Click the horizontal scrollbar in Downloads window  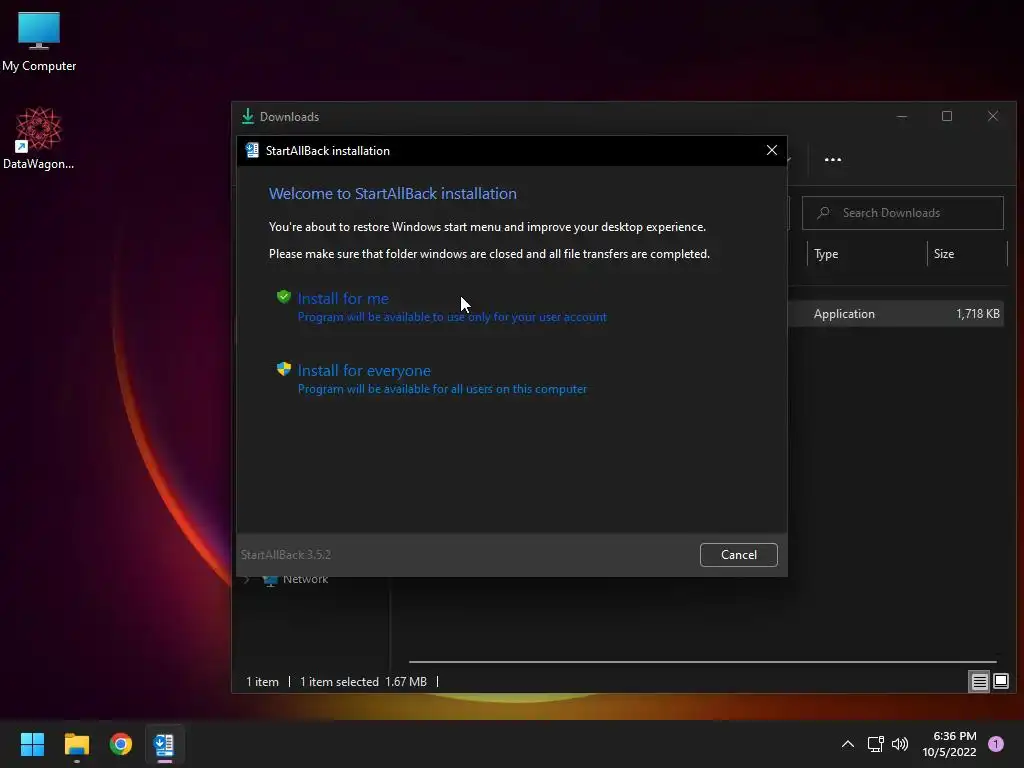703,662
